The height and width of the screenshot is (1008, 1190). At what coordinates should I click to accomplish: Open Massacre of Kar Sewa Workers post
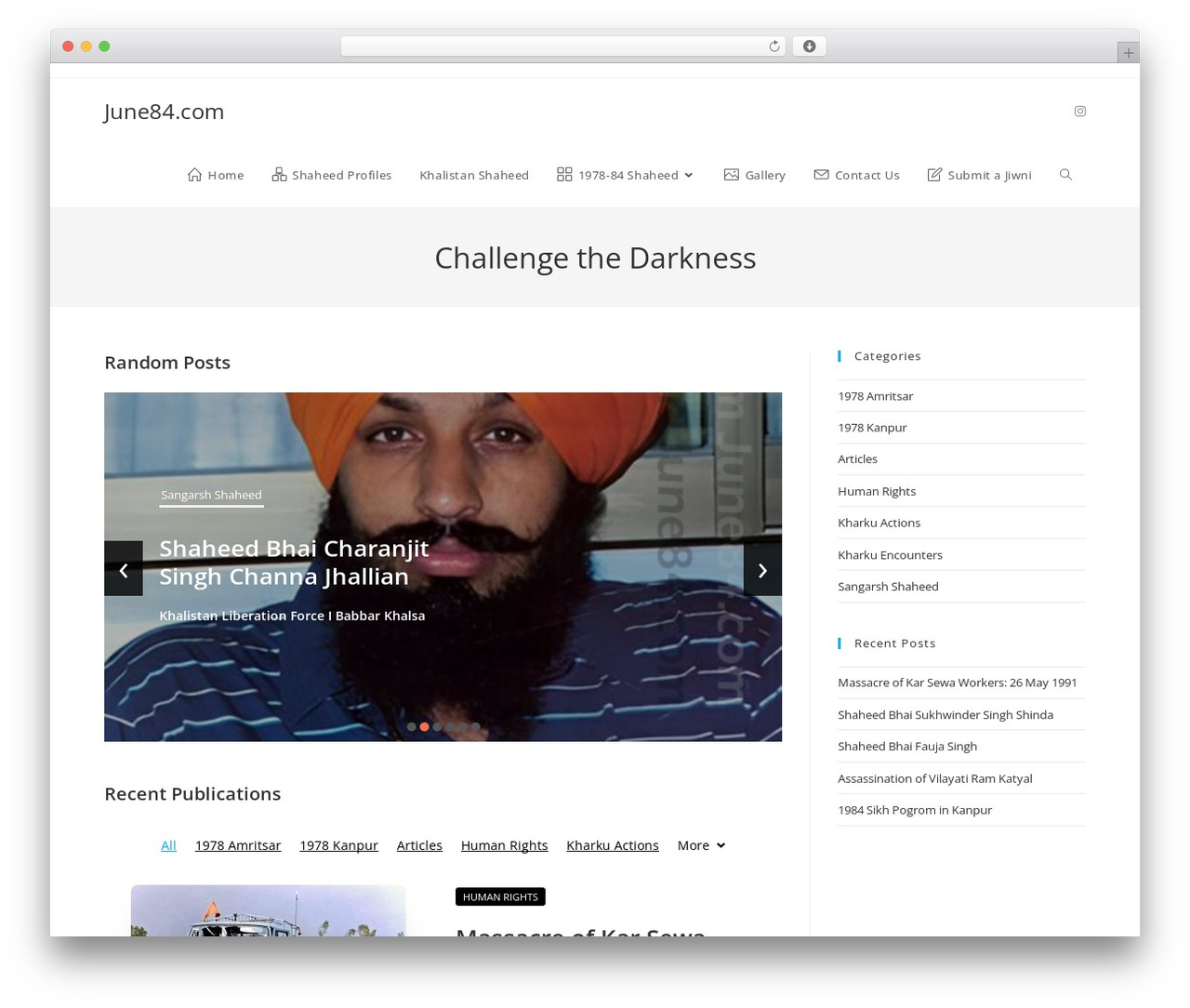pyautogui.click(x=957, y=683)
